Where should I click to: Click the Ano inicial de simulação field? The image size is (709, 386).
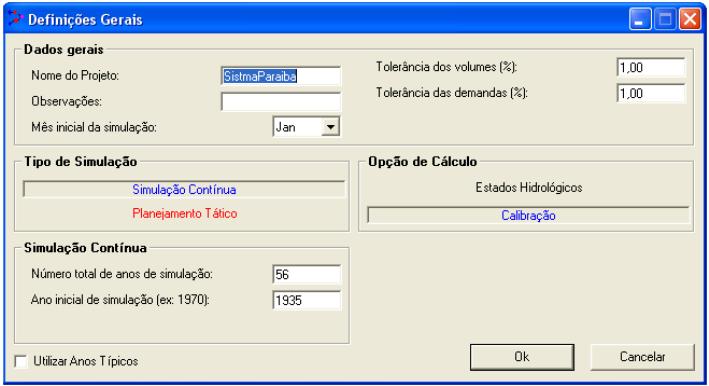point(307,300)
